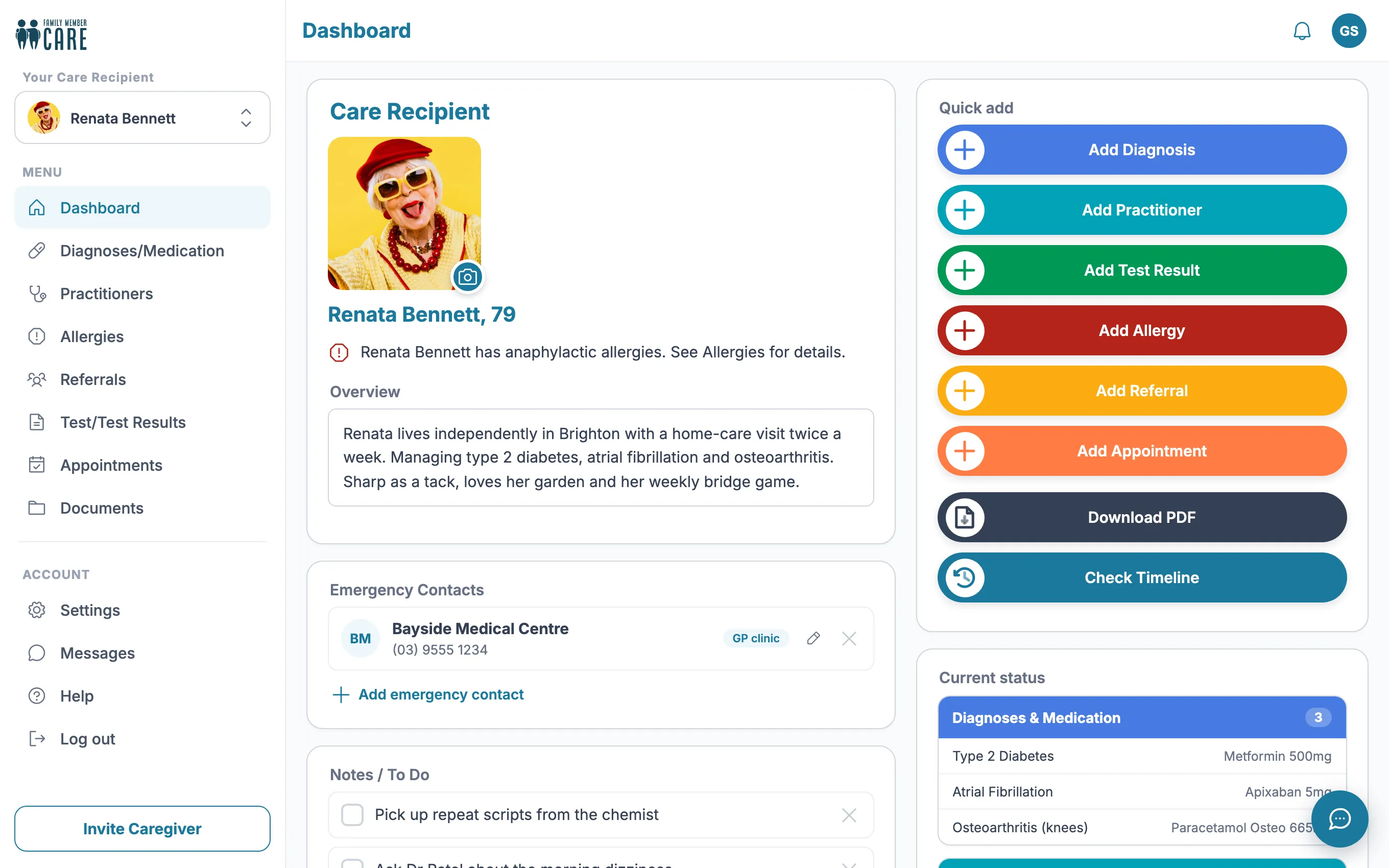Open Settings under Account
The height and width of the screenshot is (868, 1389).
click(142, 610)
